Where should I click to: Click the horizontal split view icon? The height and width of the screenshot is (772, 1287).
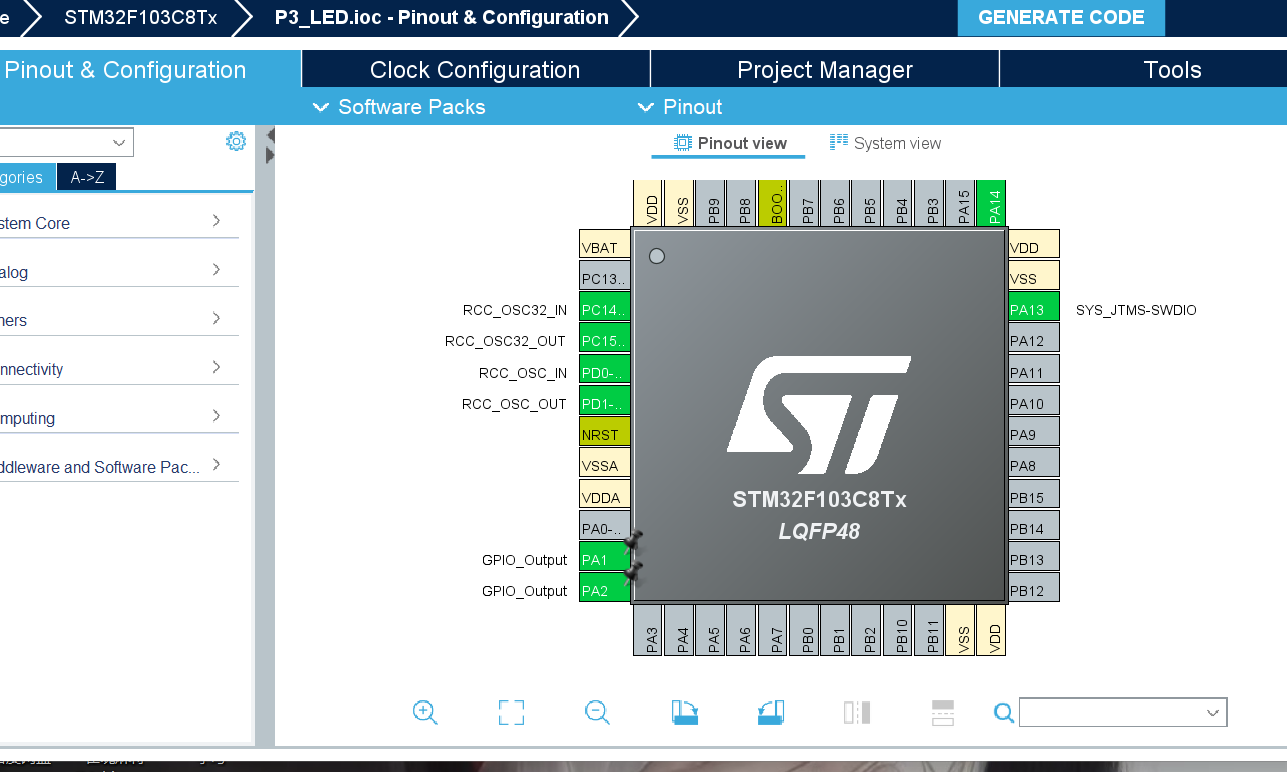pos(943,712)
